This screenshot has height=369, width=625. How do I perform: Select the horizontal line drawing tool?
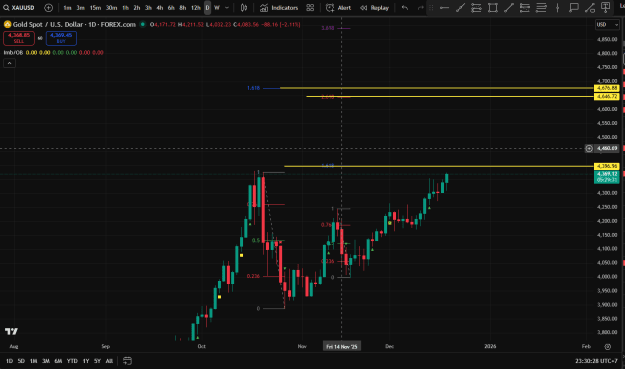point(444,8)
